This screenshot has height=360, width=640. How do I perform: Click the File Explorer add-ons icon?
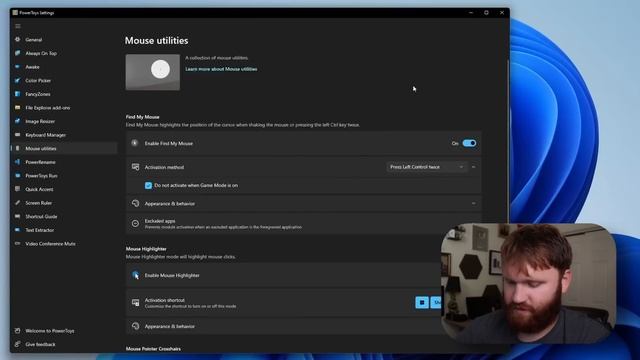pos(18,107)
